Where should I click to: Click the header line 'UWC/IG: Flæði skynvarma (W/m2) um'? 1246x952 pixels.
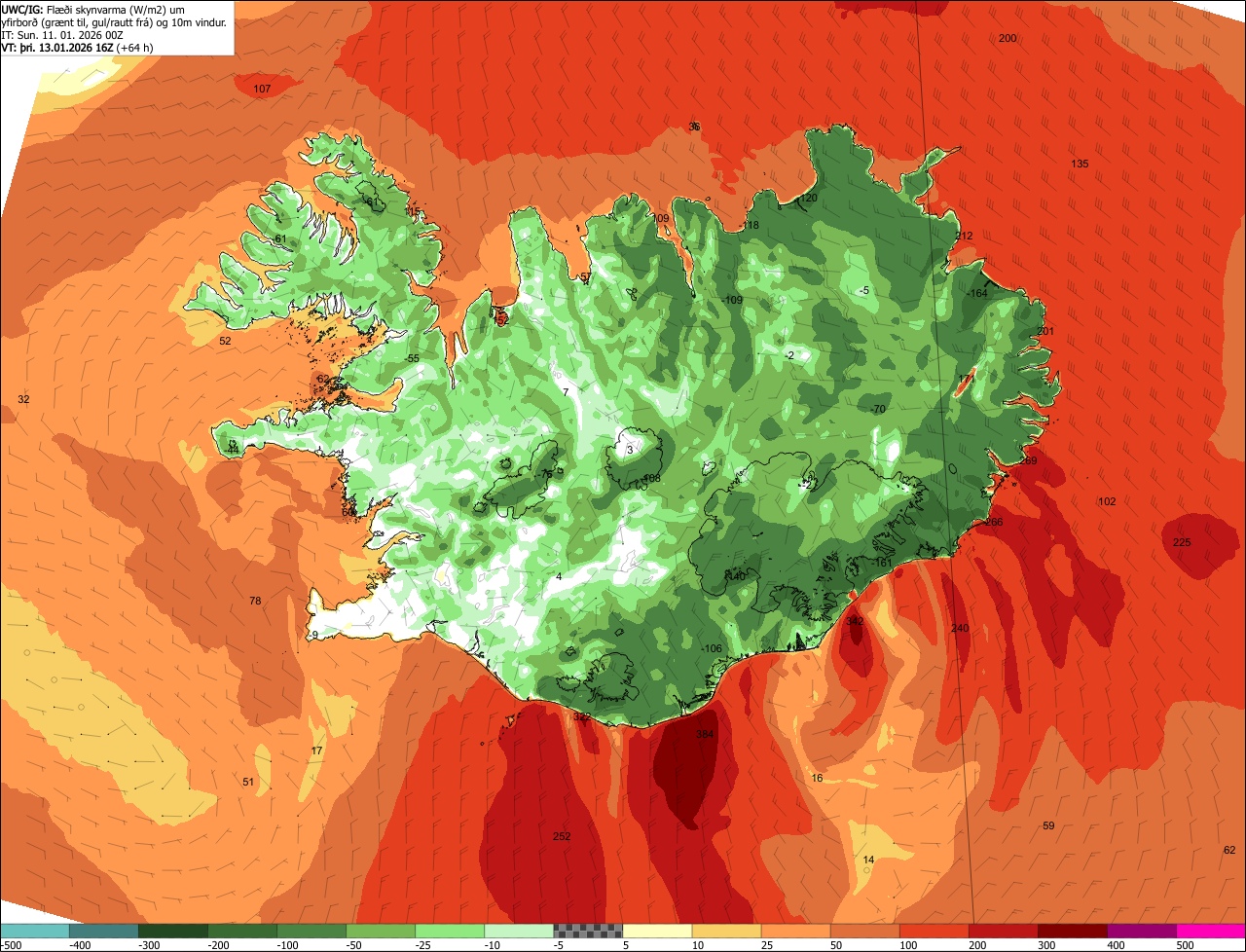coord(93,9)
